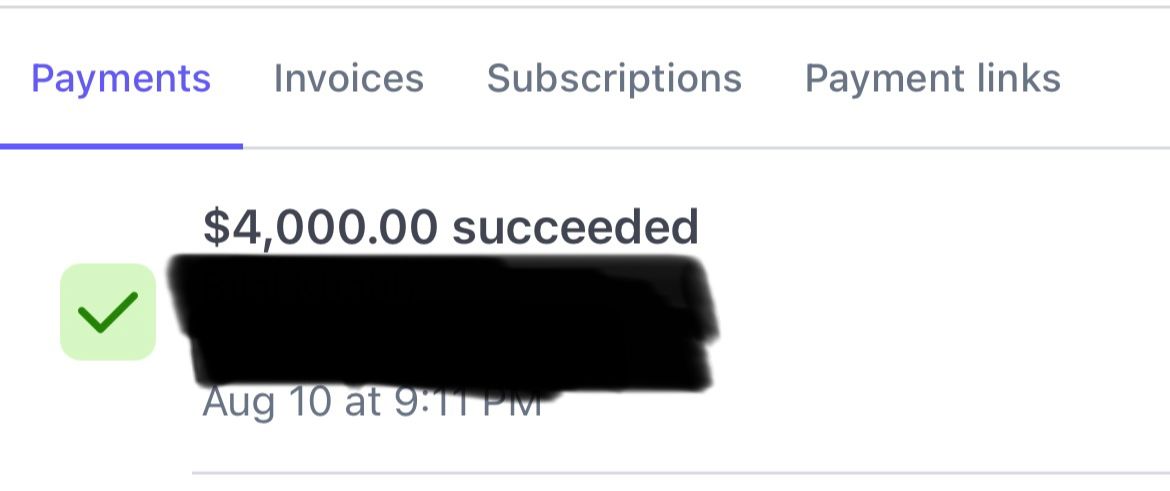The height and width of the screenshot is (491, 1170).
Task: Click the $4,000.00 amount text
Action: point(320,228)
